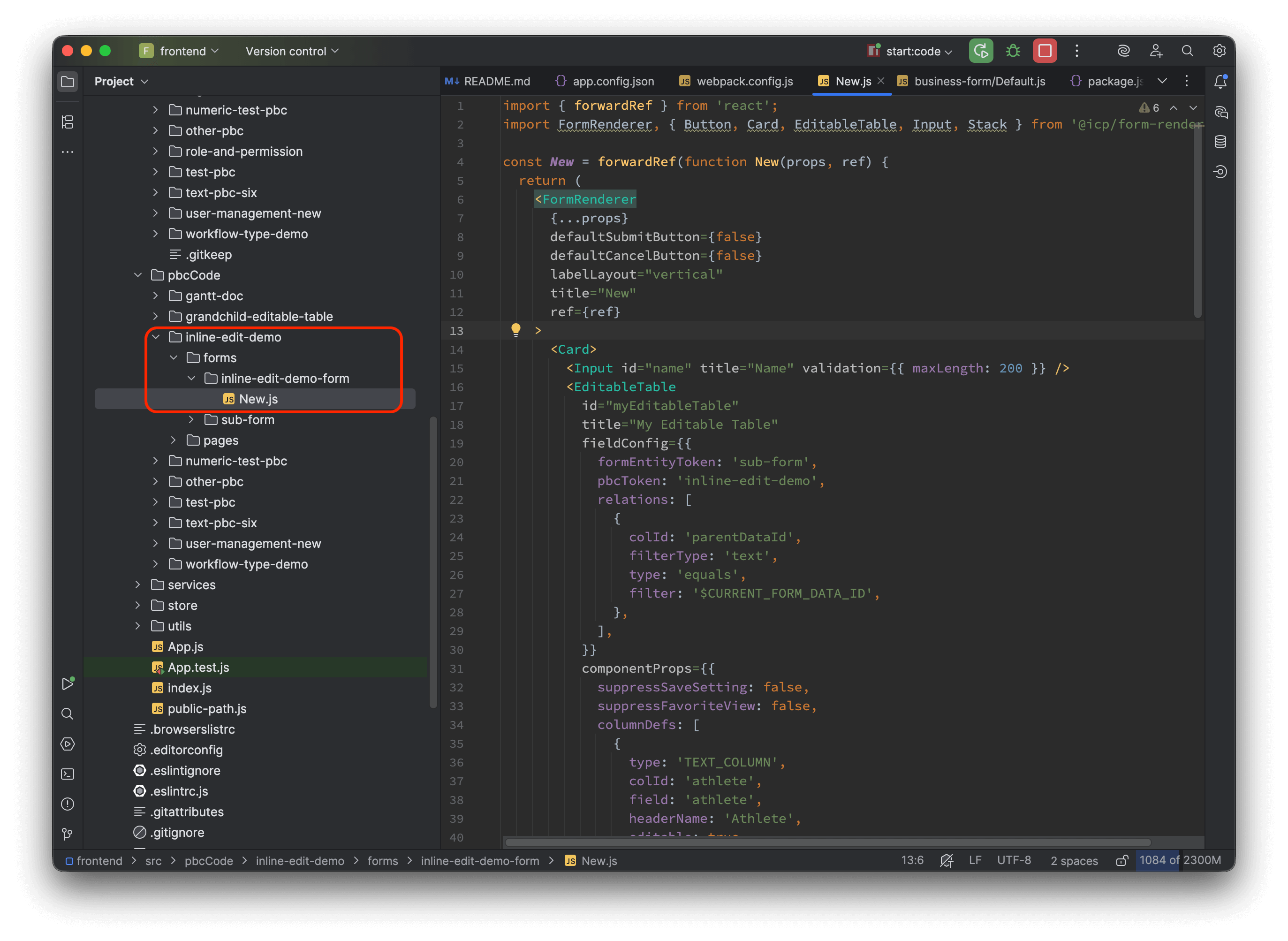Screen dimensions: 1288x941
Task: Open the right sidebar history-style icon
Action: pos(1220,172)
